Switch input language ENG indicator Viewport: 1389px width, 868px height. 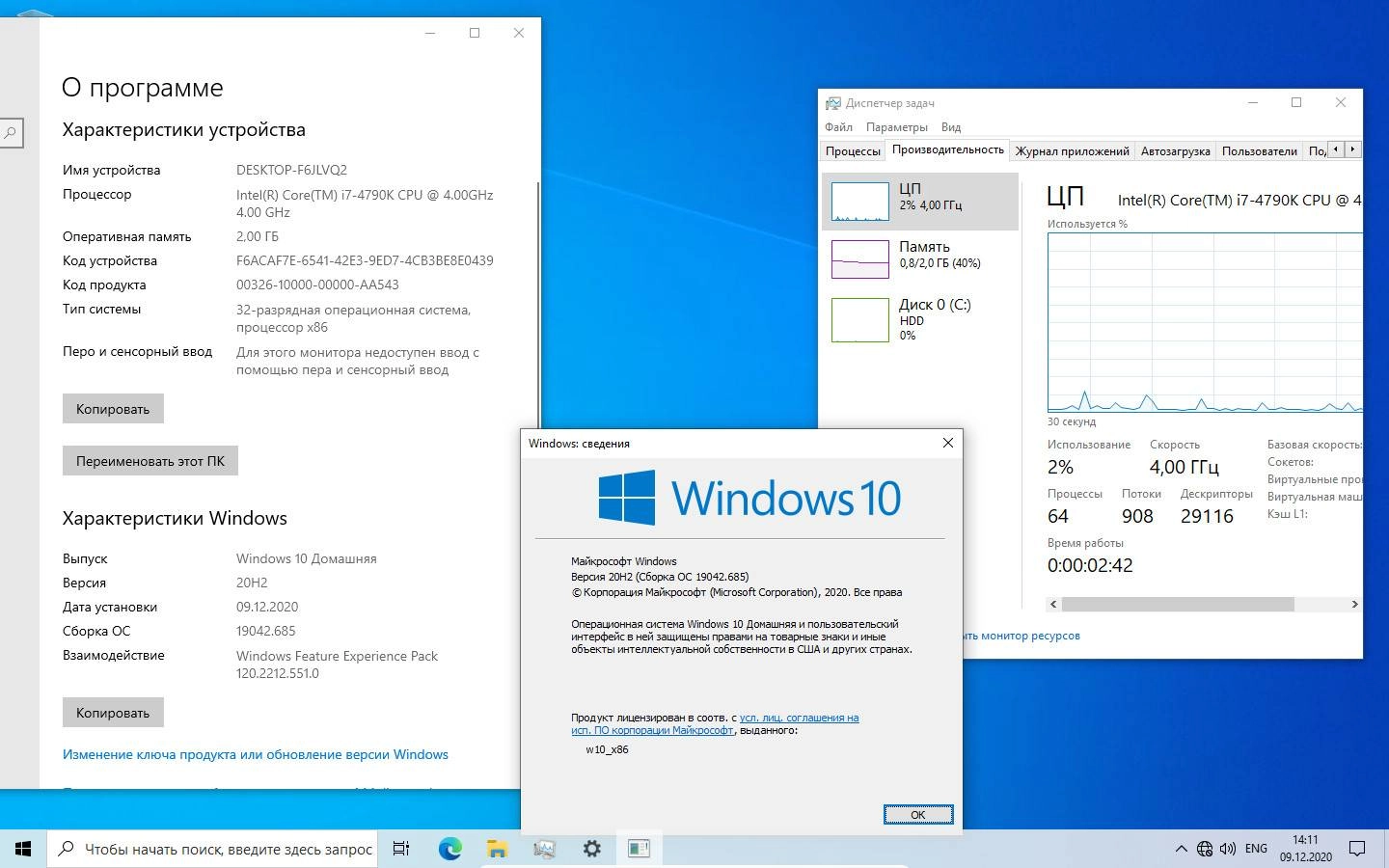pyautogui.click(x=1256, y=849)
